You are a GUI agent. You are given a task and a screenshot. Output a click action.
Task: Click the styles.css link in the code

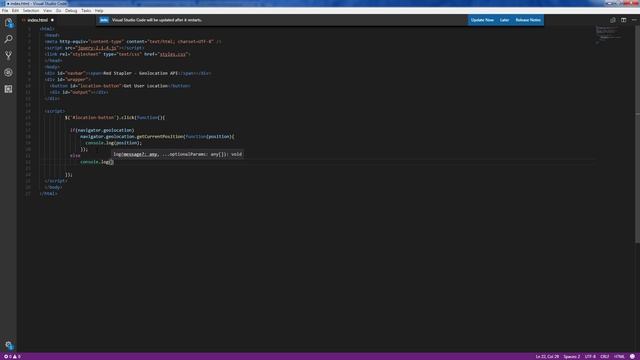173,54
